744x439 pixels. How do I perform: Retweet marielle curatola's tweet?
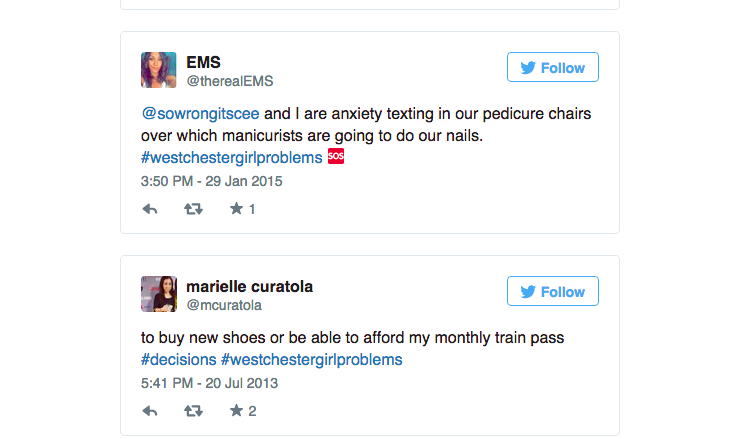coord(193,411)
